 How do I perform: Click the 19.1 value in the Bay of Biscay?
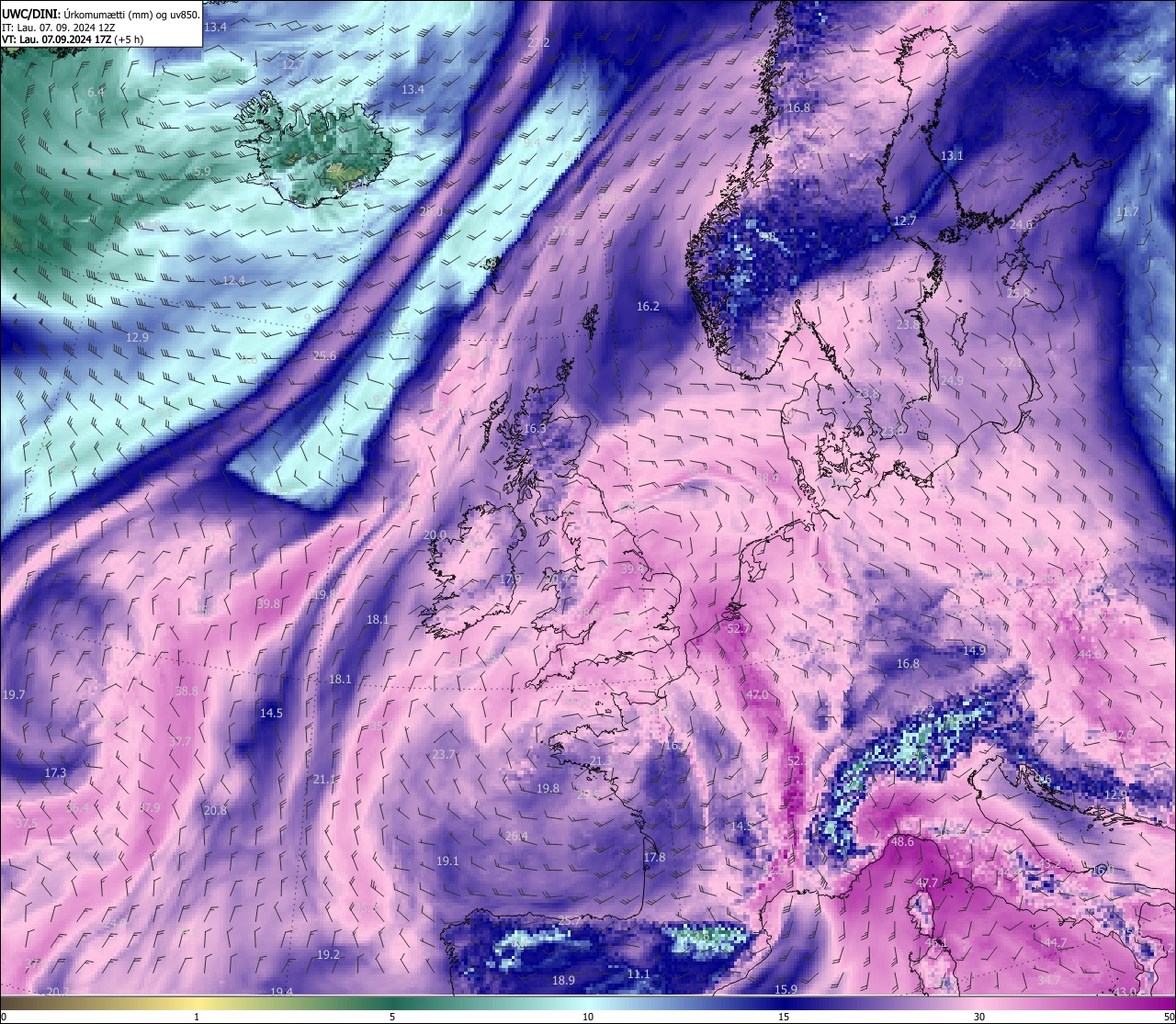coord(447,861)
